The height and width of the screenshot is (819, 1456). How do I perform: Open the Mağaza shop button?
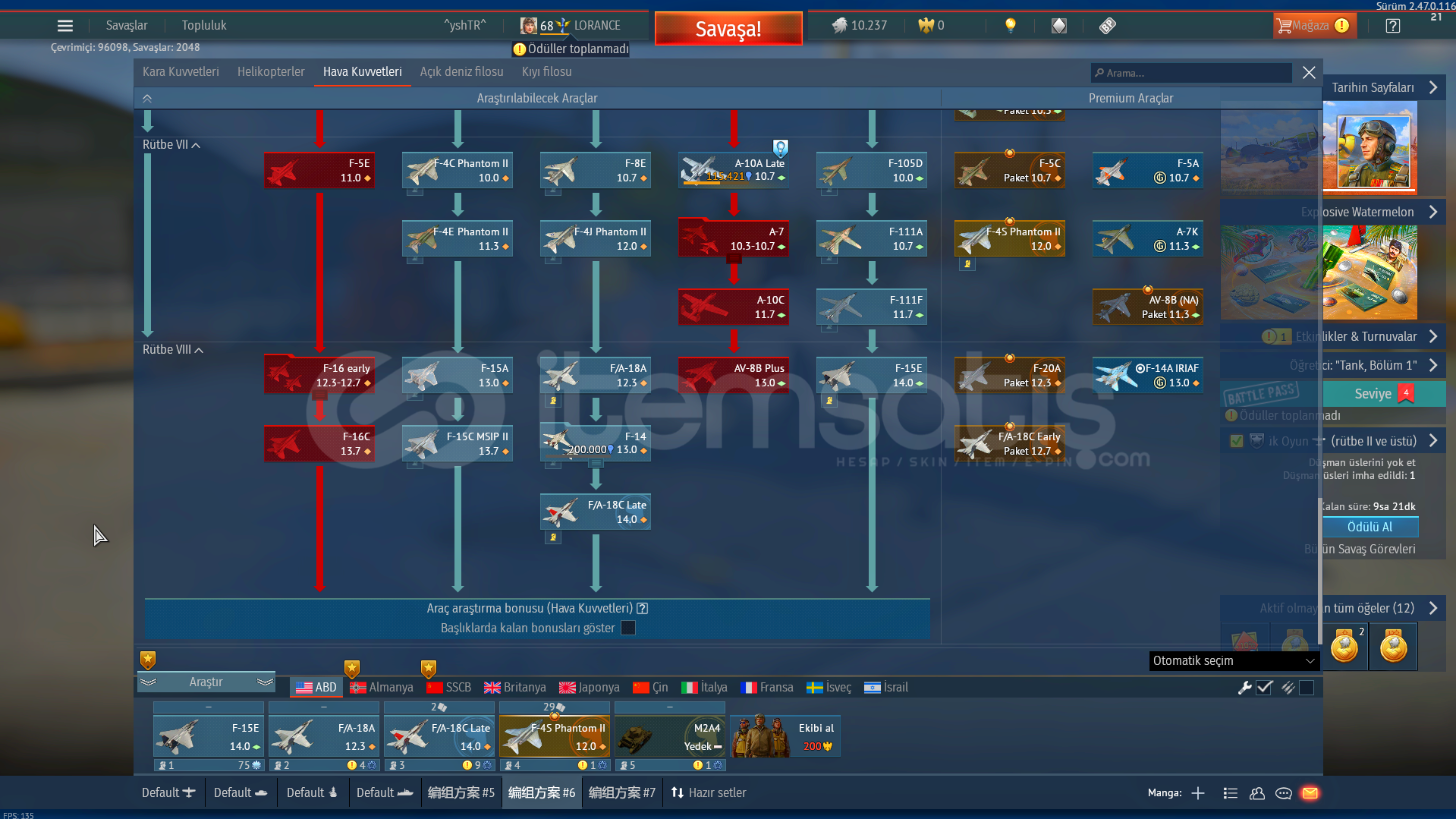[1313, 26]
